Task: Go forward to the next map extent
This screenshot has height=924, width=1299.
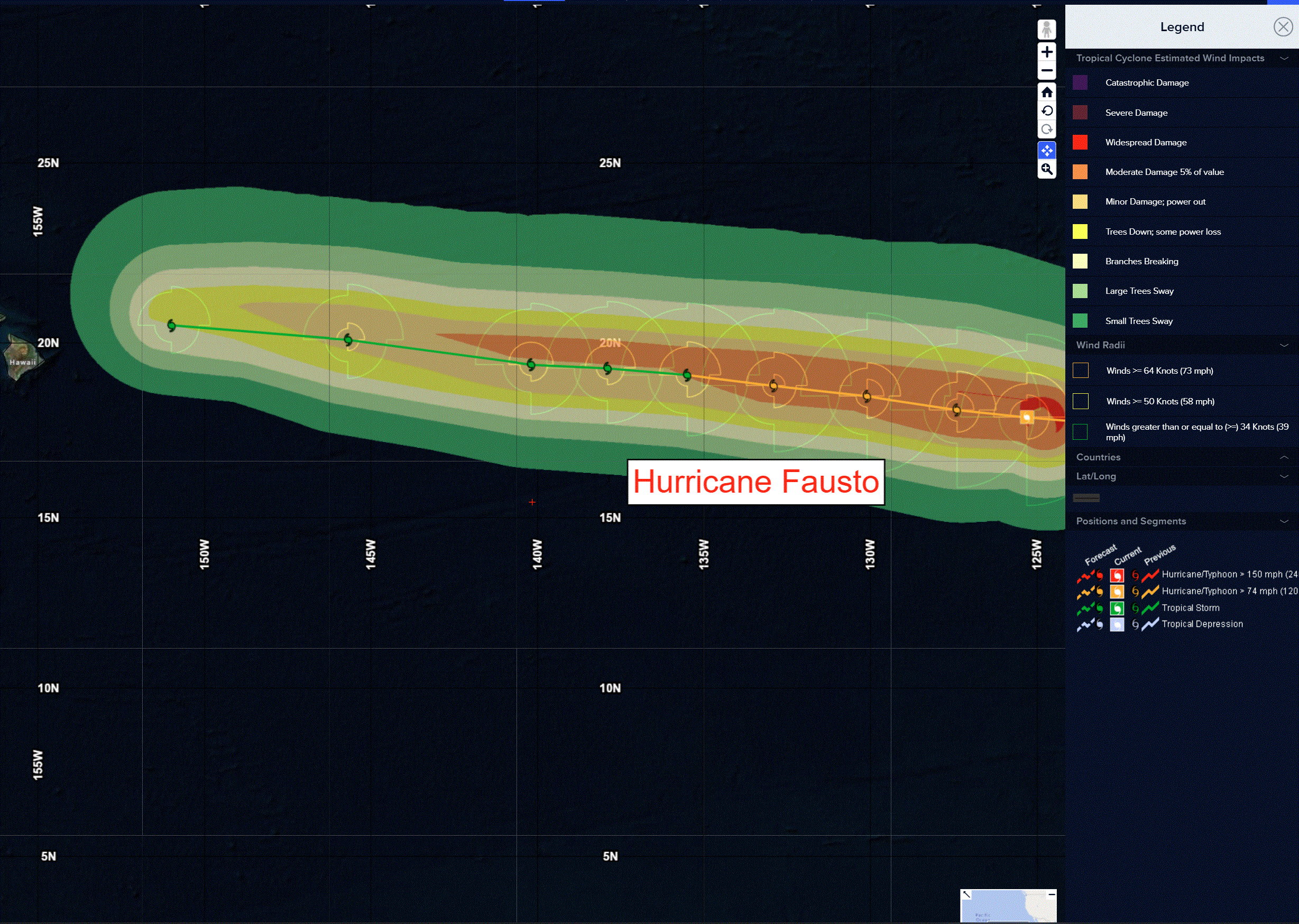Action: [1046, 130]
